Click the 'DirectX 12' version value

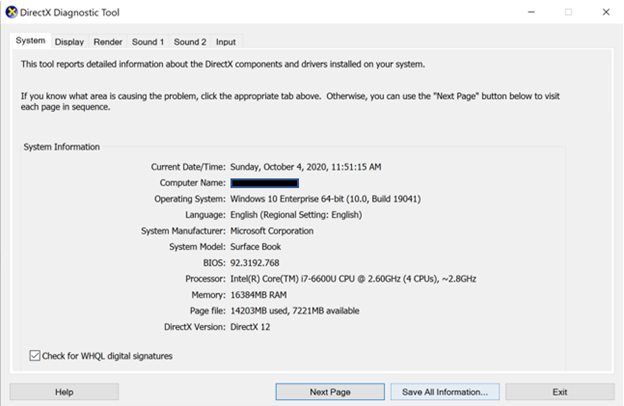[x=250, y=327]
